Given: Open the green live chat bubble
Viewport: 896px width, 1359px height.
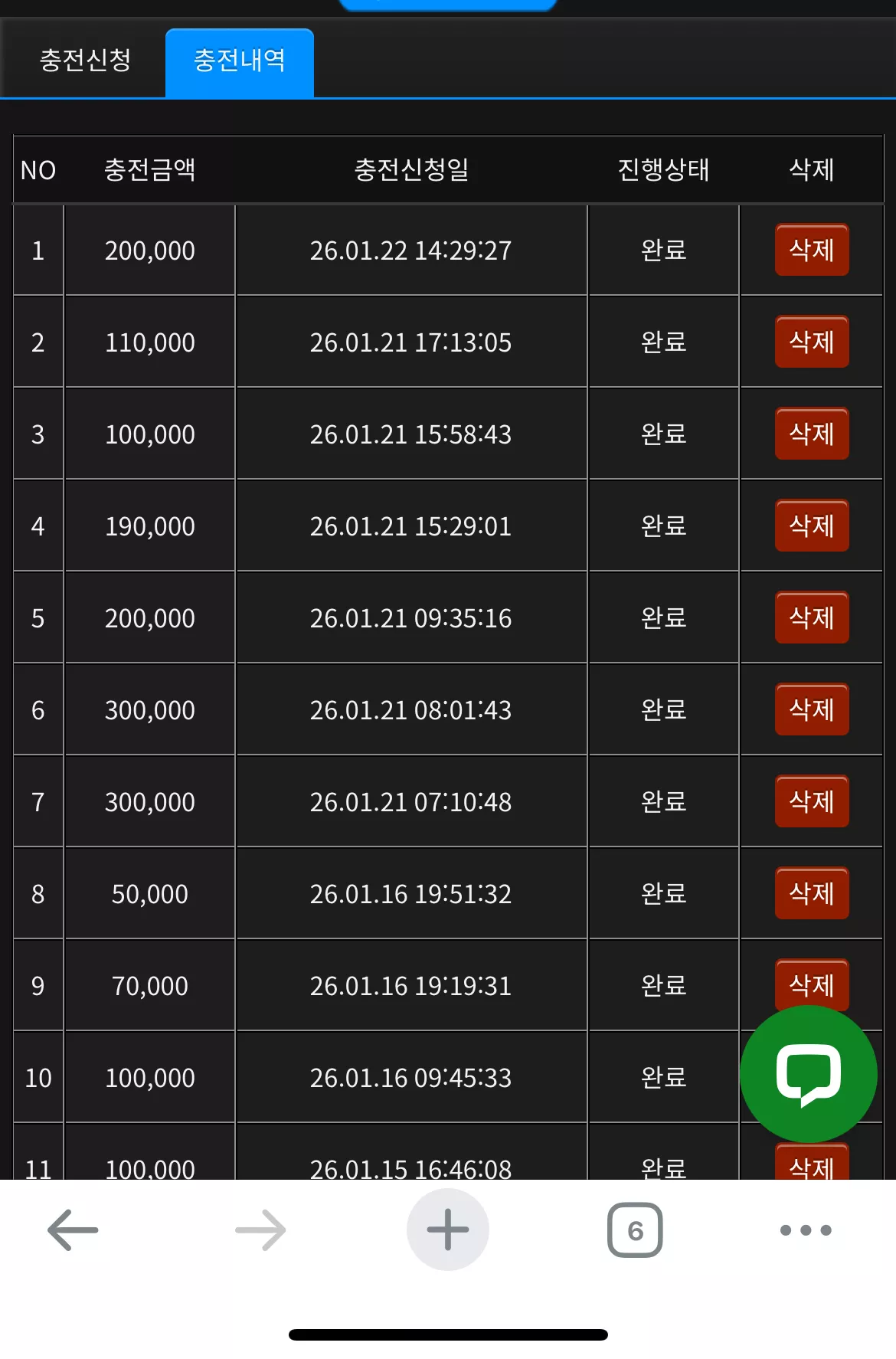Looking at the screenshot, I should pyautogui.click(x=809, y=1074).
